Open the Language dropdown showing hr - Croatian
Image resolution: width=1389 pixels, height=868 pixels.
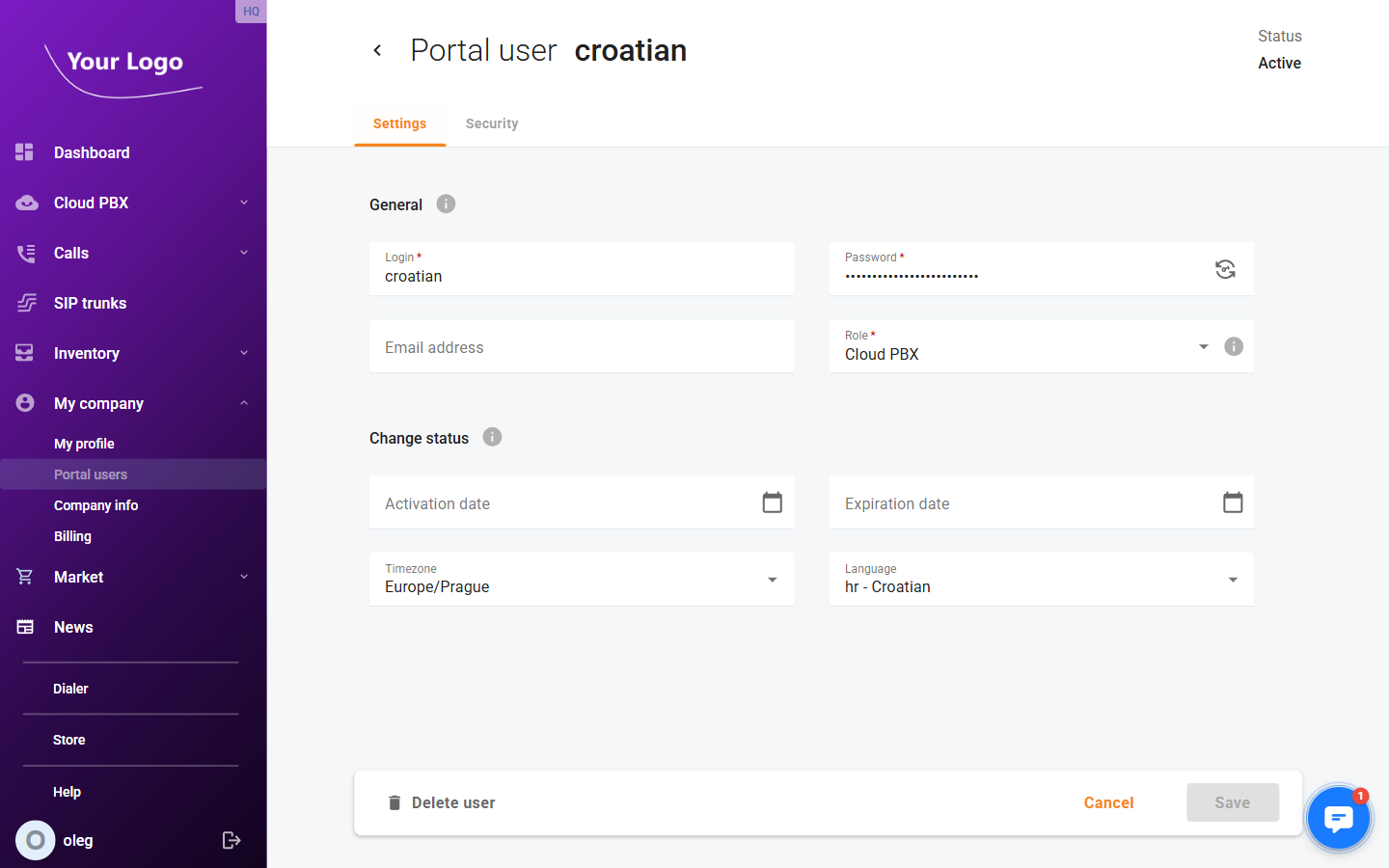(x=1233, y=579)
